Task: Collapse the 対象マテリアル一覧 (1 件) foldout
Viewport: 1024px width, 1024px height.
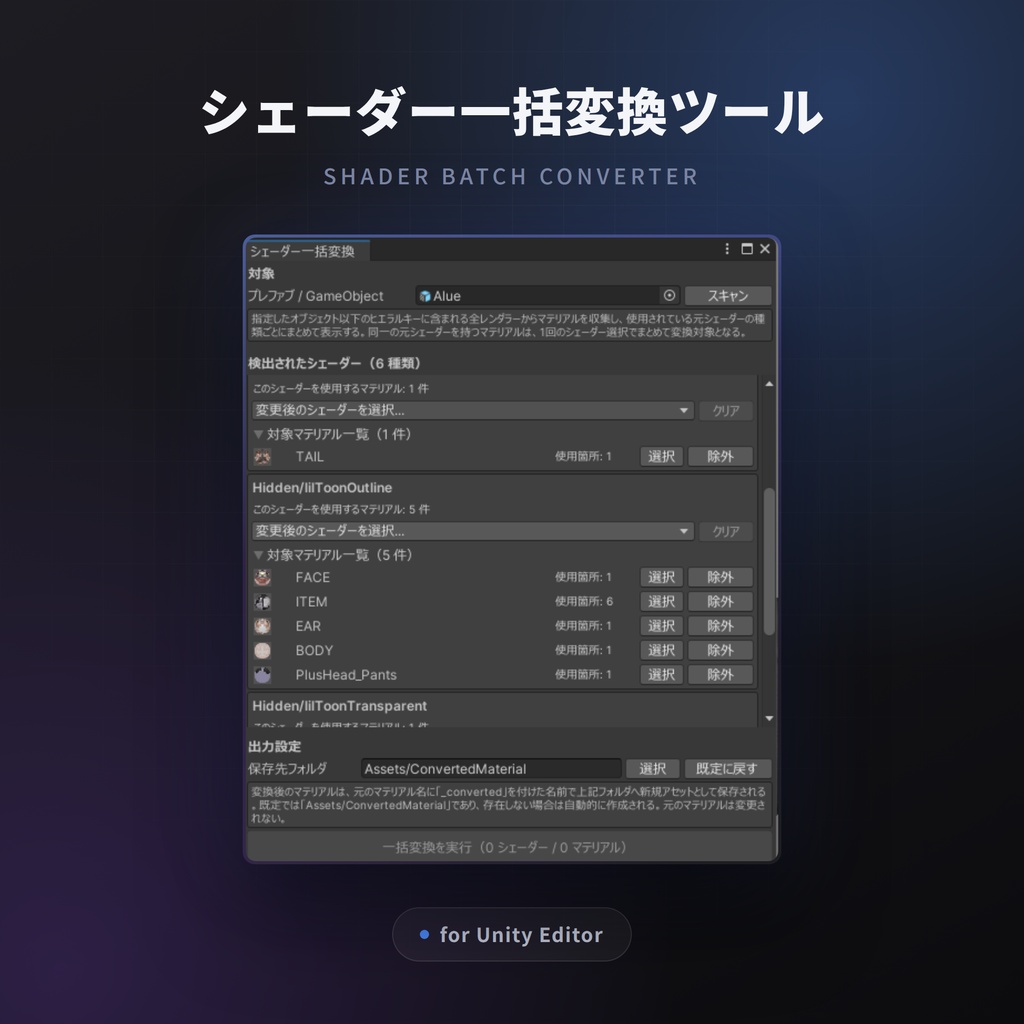Action: click(259, 434)
